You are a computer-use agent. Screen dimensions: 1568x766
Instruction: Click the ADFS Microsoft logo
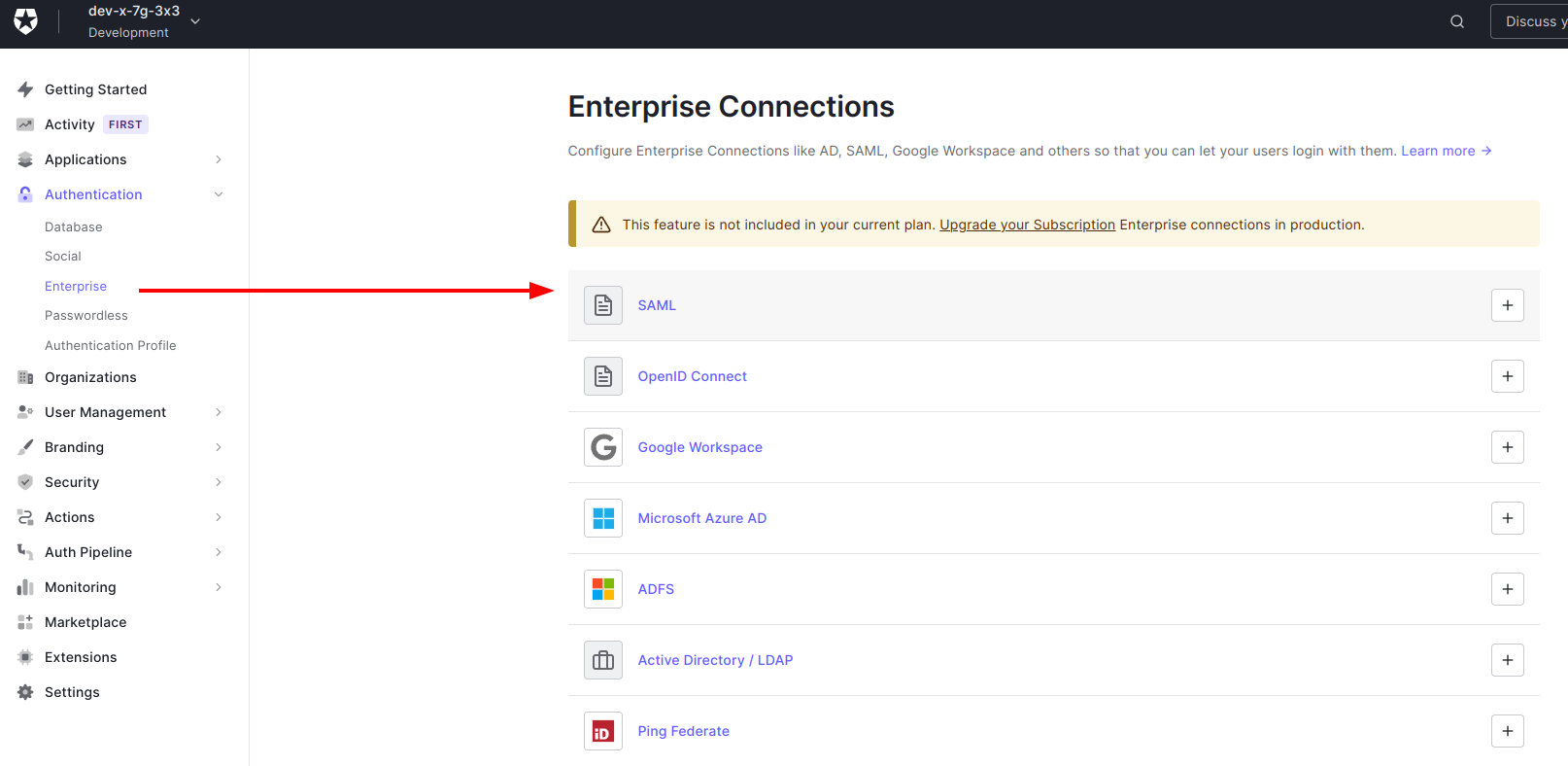(603, 589)
